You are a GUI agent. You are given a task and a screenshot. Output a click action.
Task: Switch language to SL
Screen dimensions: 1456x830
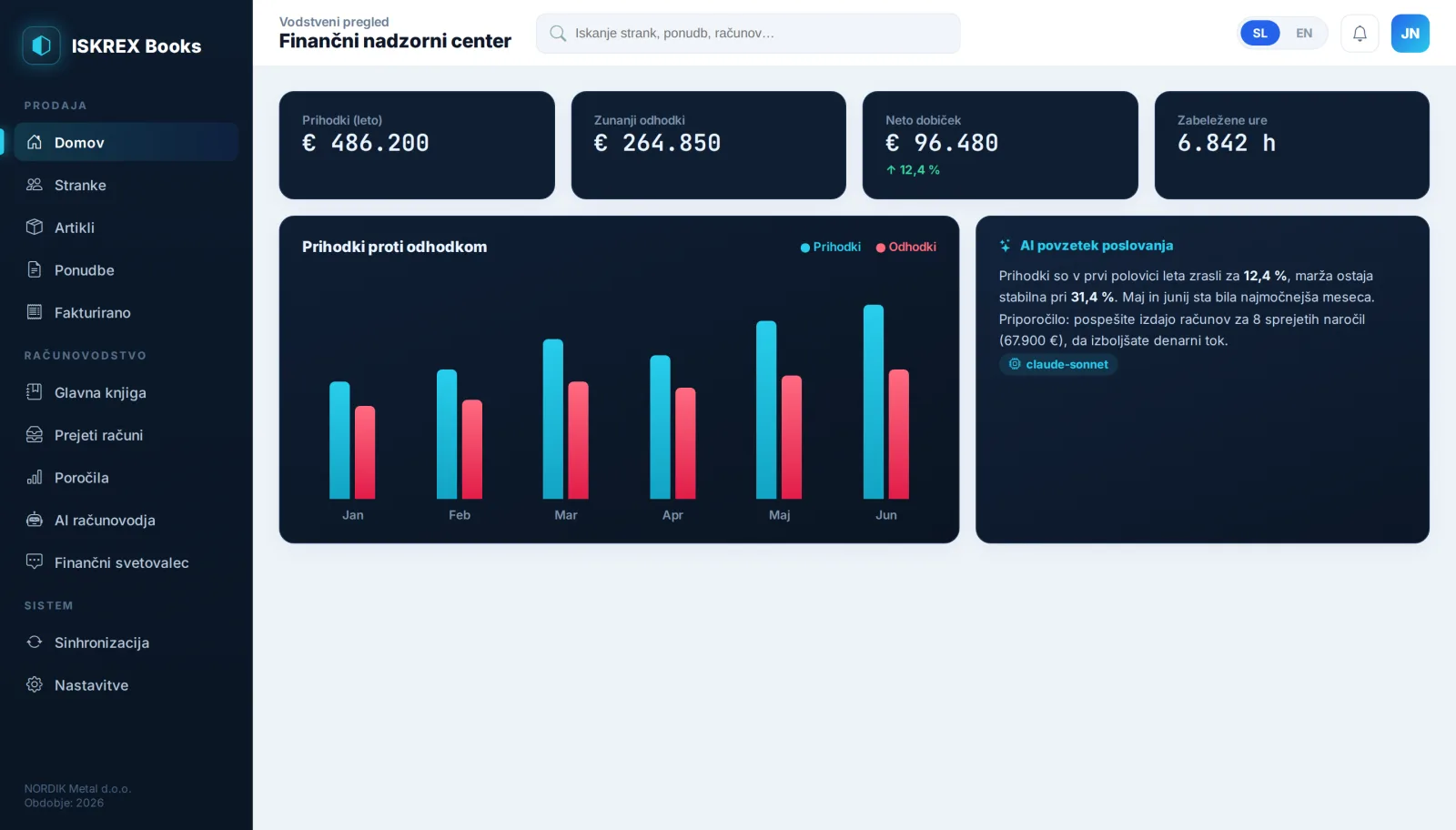tap(1259, 34)
